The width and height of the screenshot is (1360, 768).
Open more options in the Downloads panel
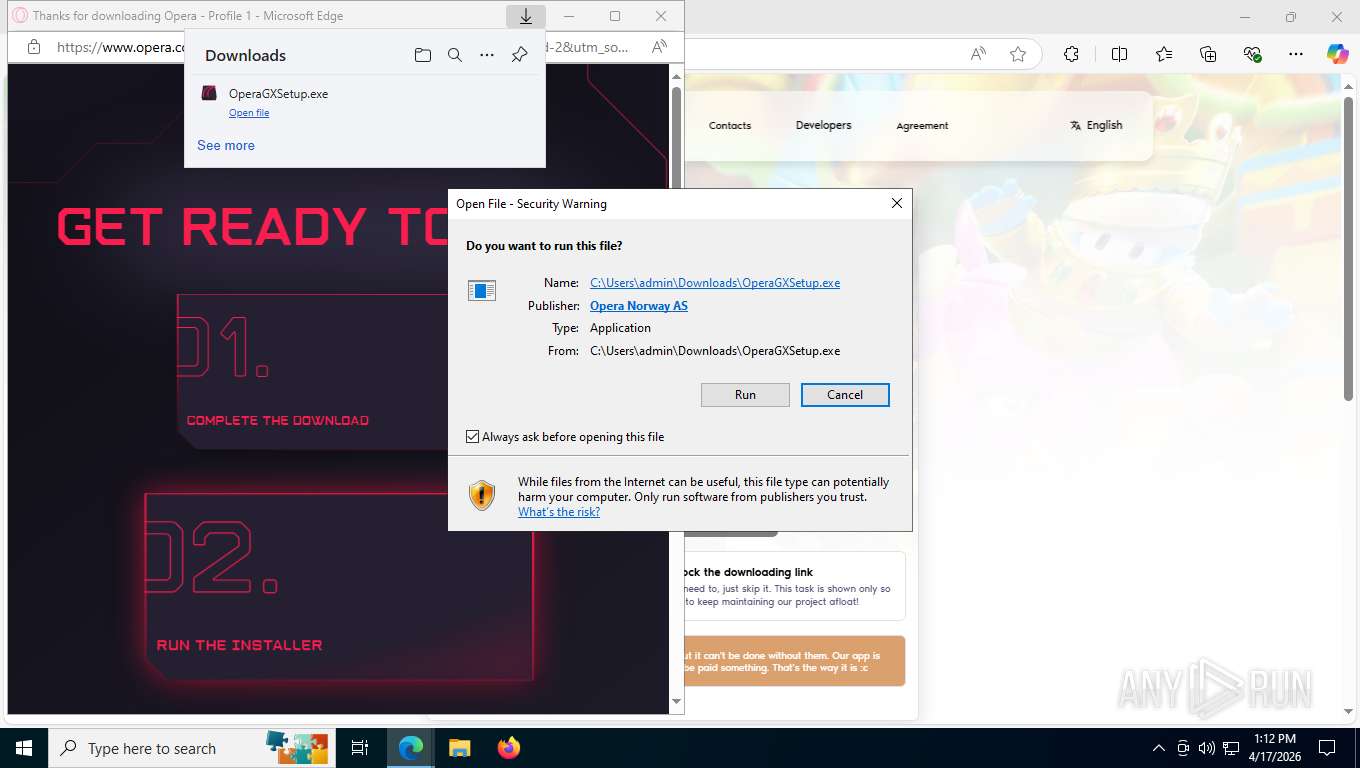(x=487, y=55)
